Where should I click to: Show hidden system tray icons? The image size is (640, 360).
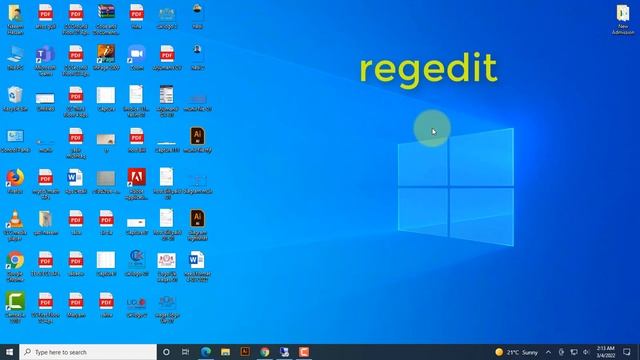click(x=548, y=352)
